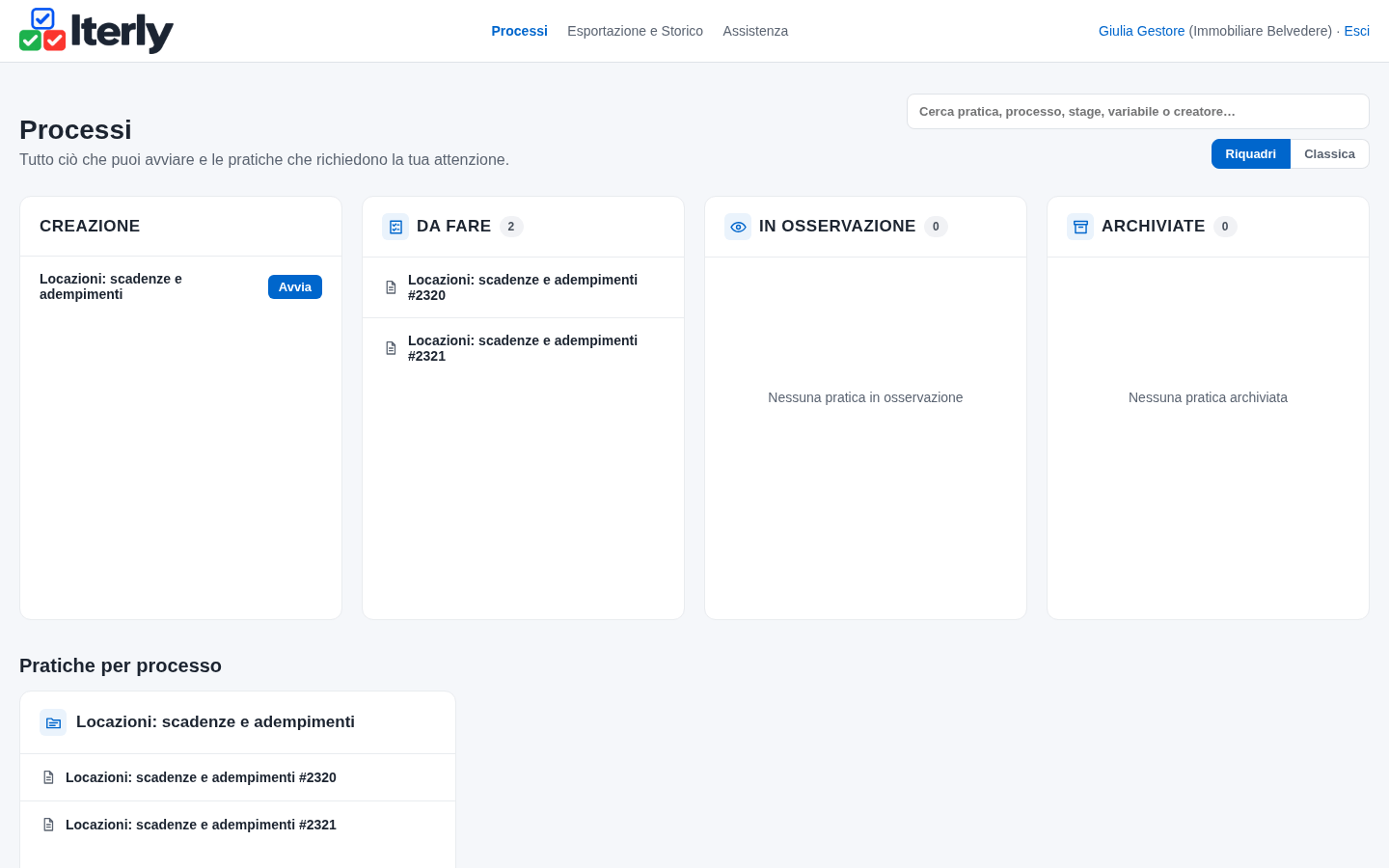
Task: Click the Iterly logo
Action: (96, 31)
